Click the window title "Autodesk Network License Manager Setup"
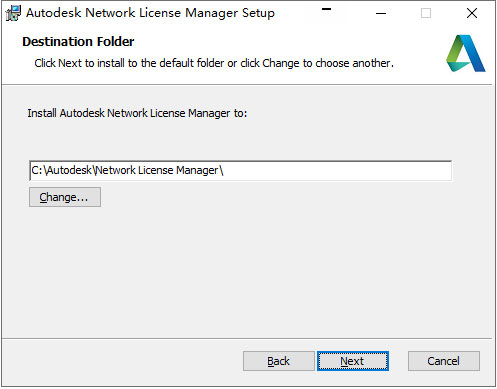This screenshot has height=389, width=497. (151, 13)
